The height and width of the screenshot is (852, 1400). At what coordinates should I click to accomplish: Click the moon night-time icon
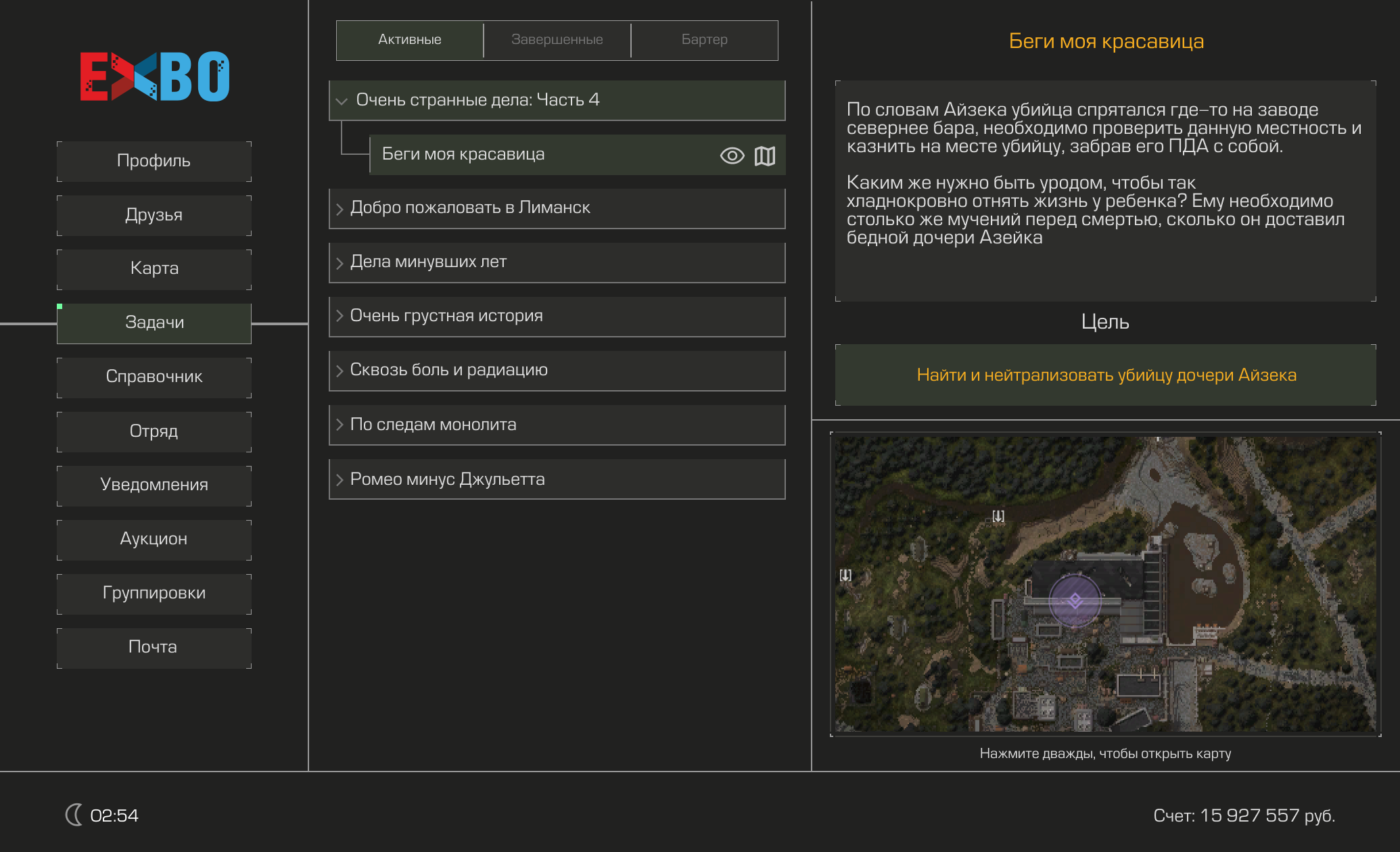tap(74, 815)
